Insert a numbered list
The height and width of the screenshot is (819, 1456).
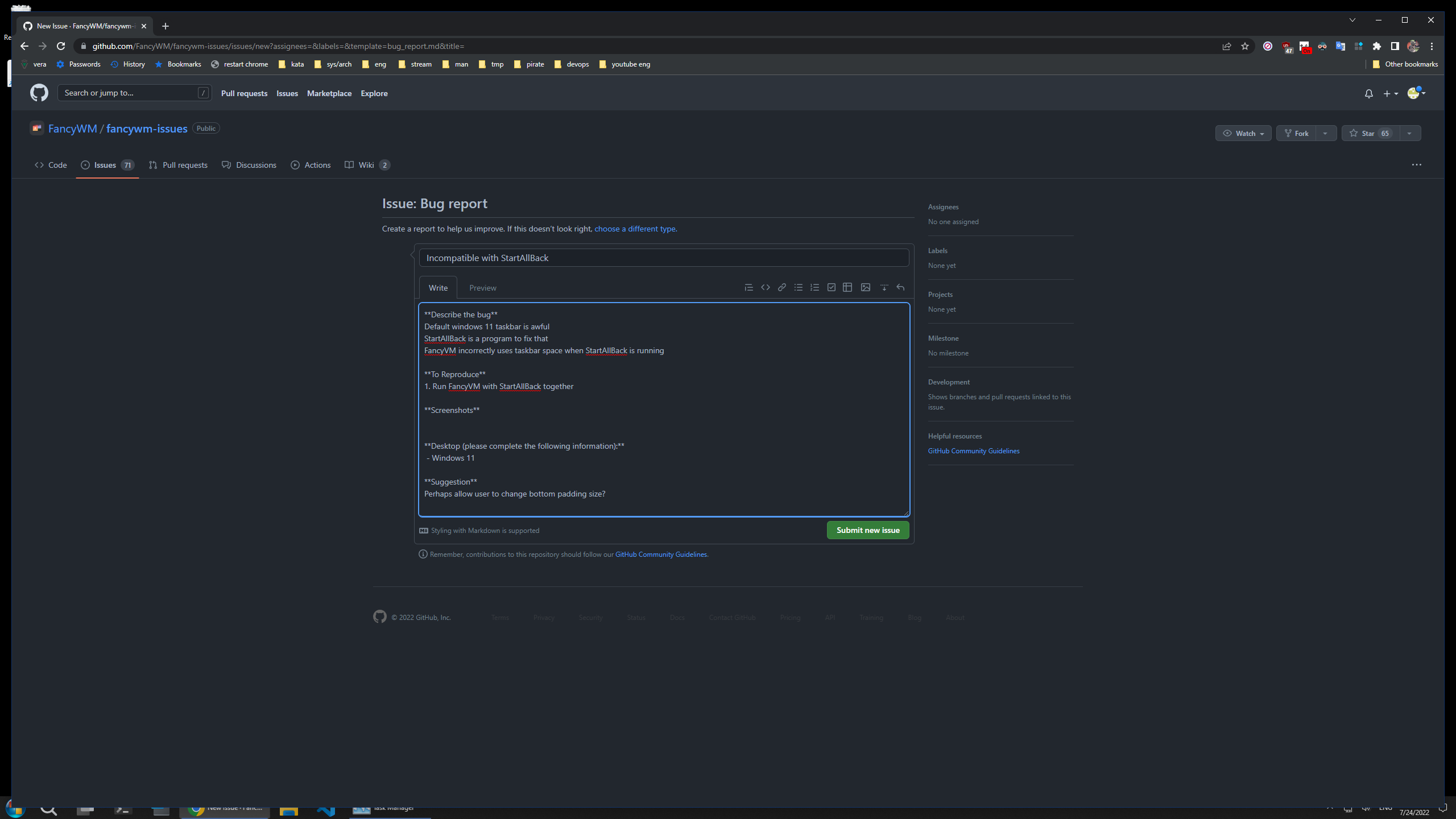(814, 287)
